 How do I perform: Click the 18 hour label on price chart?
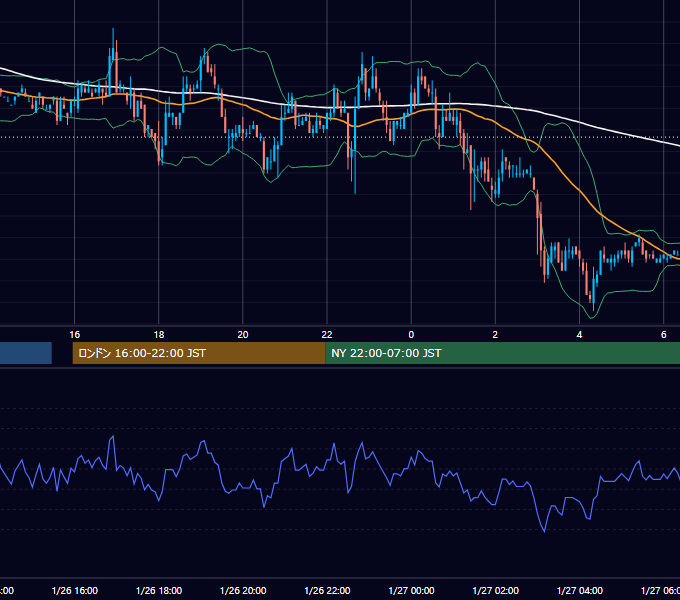coord(159,335)
